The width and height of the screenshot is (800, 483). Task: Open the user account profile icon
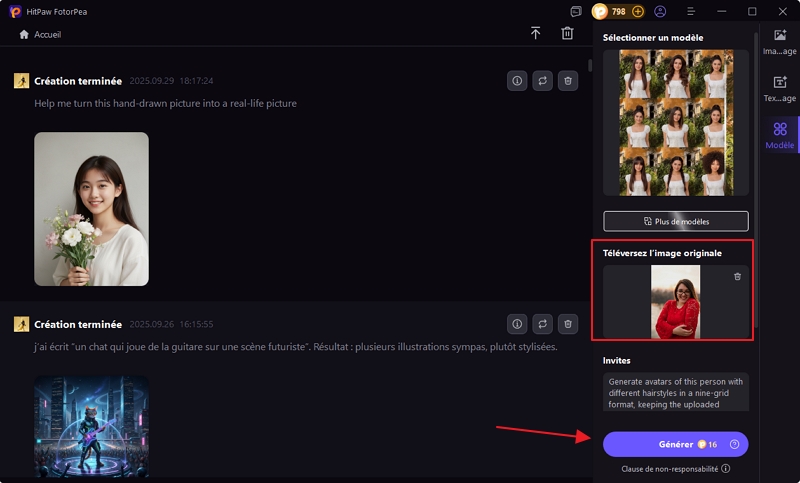coord(660,12)
